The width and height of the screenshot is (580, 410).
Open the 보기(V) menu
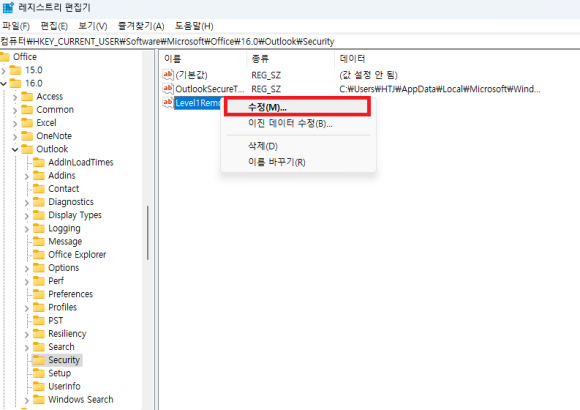tap(92, 26)
